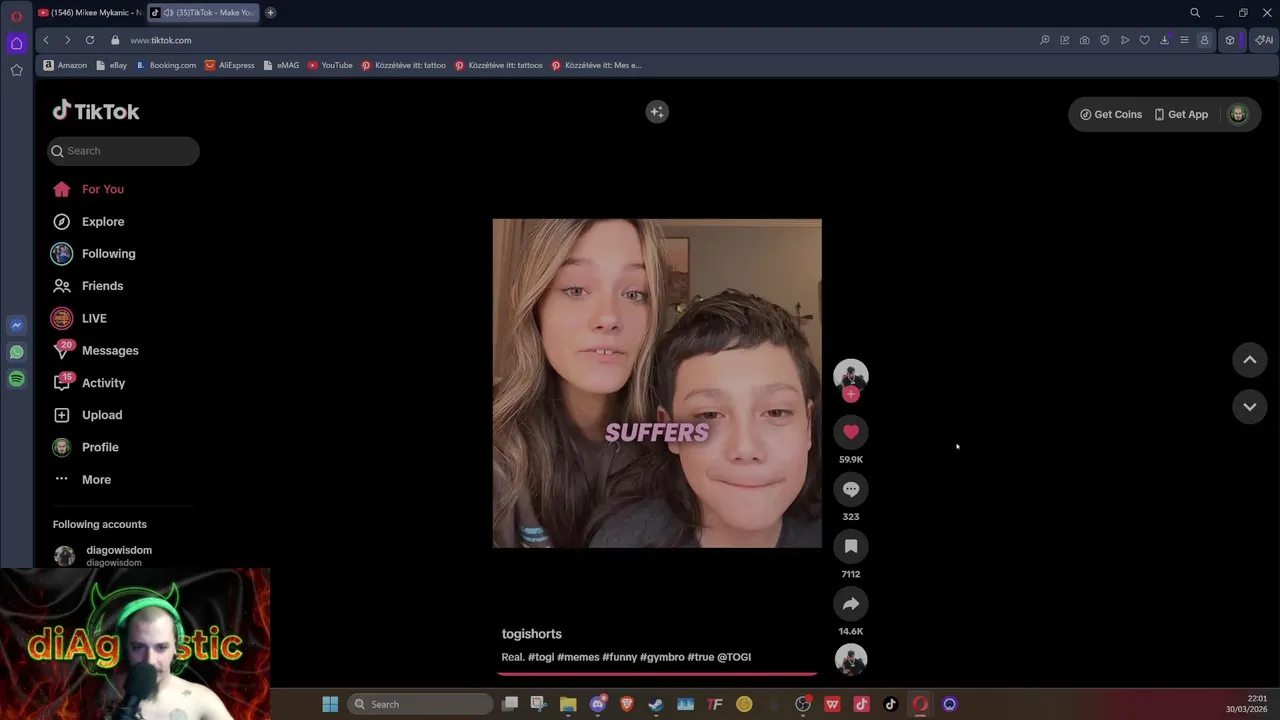Reload the page in browser toolbar
Screen dimensions: 1280x720
[90, 40]
